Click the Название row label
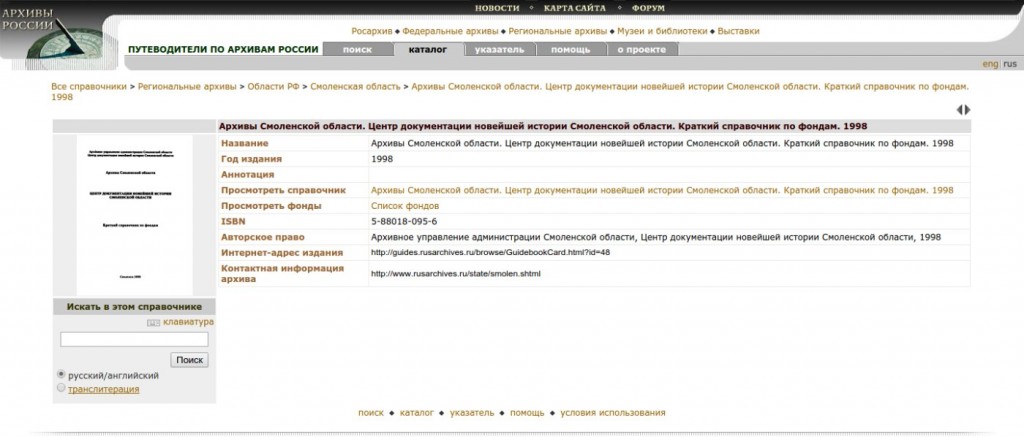This screenshot has width=1024, height=437. (x=244, y=143)
